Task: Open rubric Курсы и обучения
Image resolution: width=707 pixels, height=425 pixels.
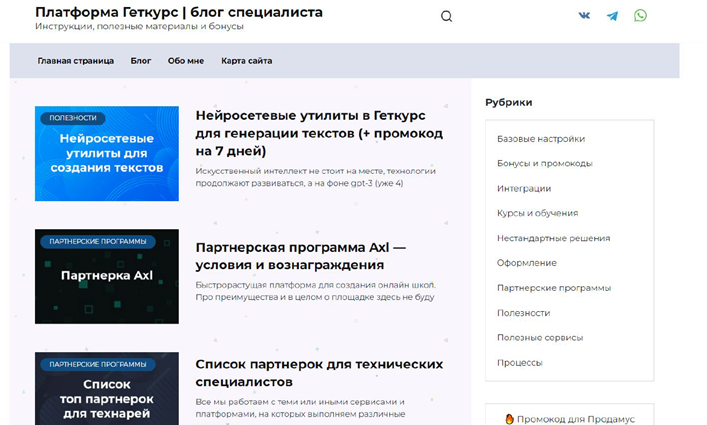Action: [x=537, y=213]
